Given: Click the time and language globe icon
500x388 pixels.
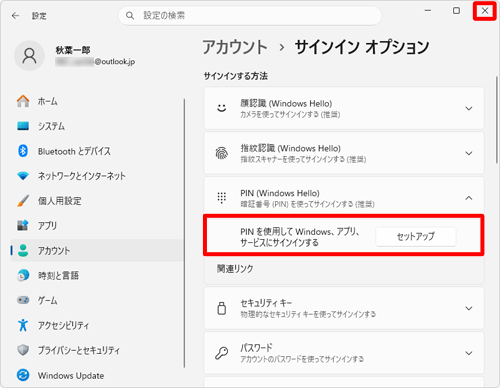Looking at the screenshot, I should (23, 275).
